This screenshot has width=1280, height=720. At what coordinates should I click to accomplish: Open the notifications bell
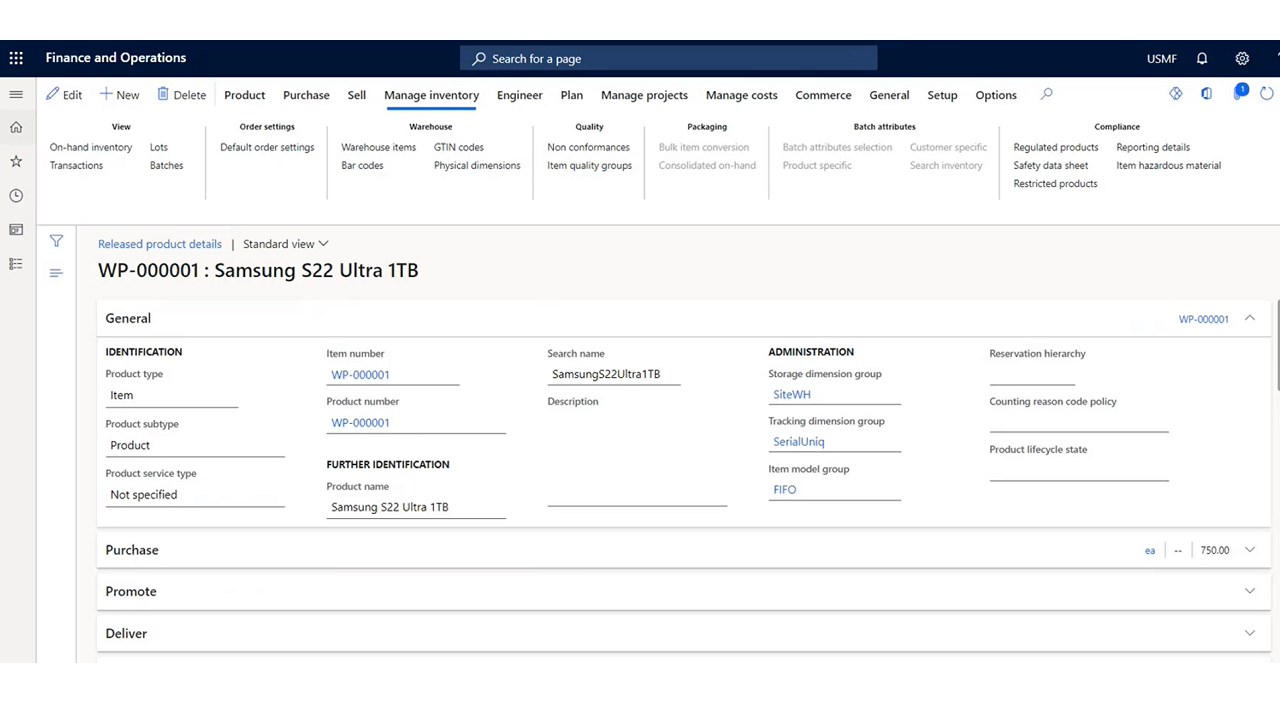(x=1202, y=58)
